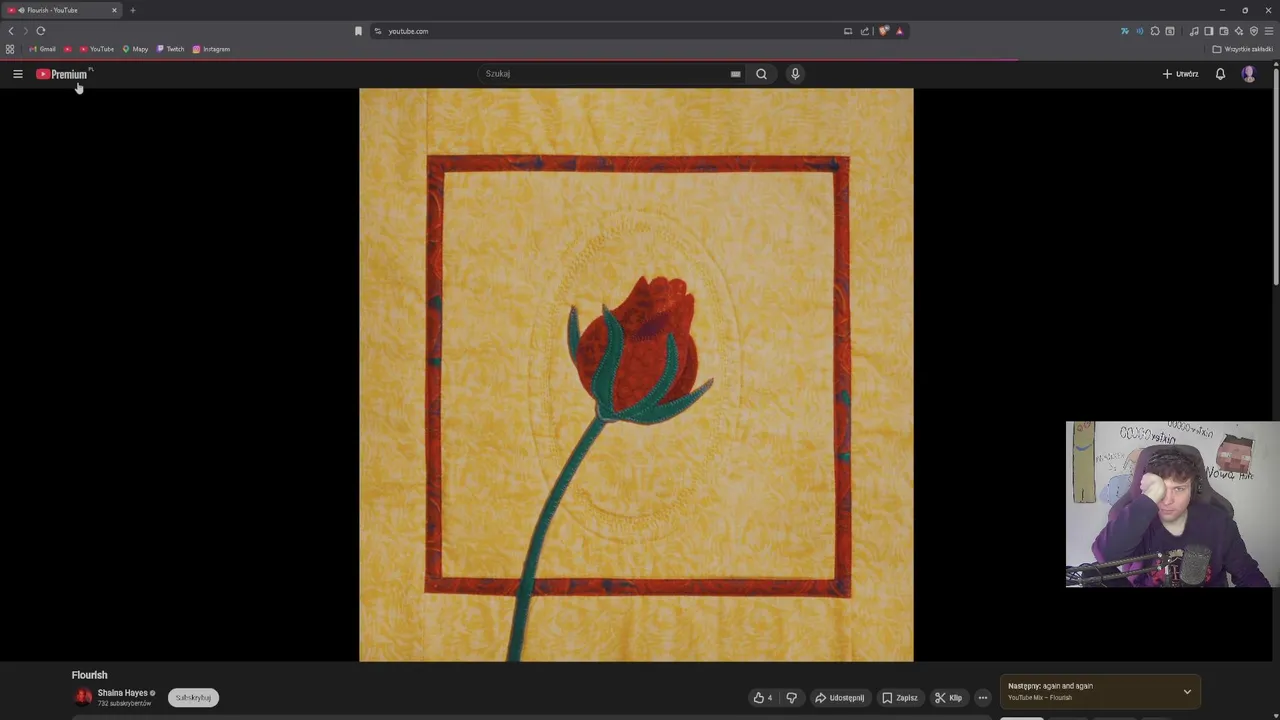Open the Mapy bookmark
Screen dimensions: 1280x720
coord(135,49)
